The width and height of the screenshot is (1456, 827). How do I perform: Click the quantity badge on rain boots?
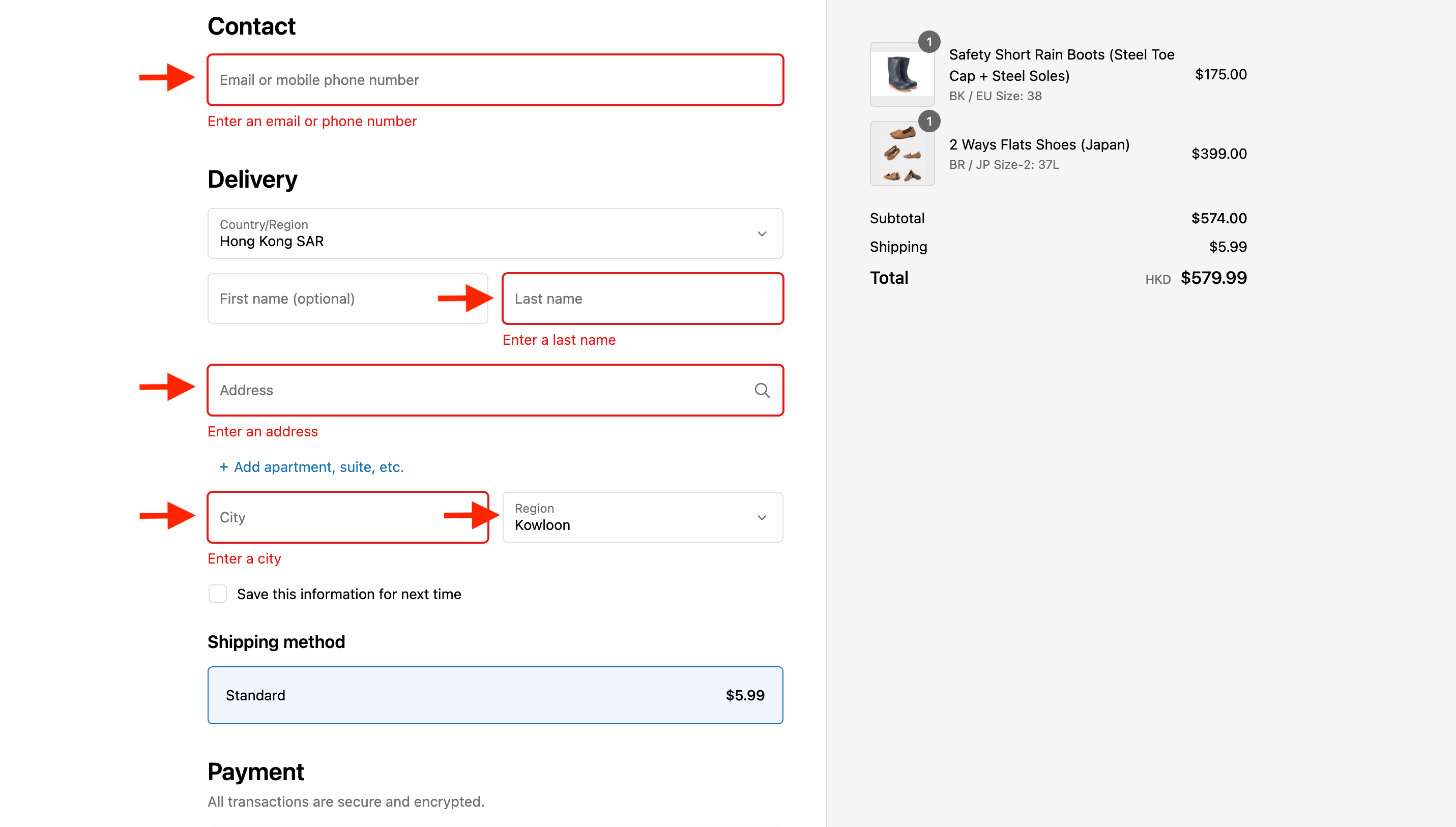pyautogui.click(x=929, y=42)
